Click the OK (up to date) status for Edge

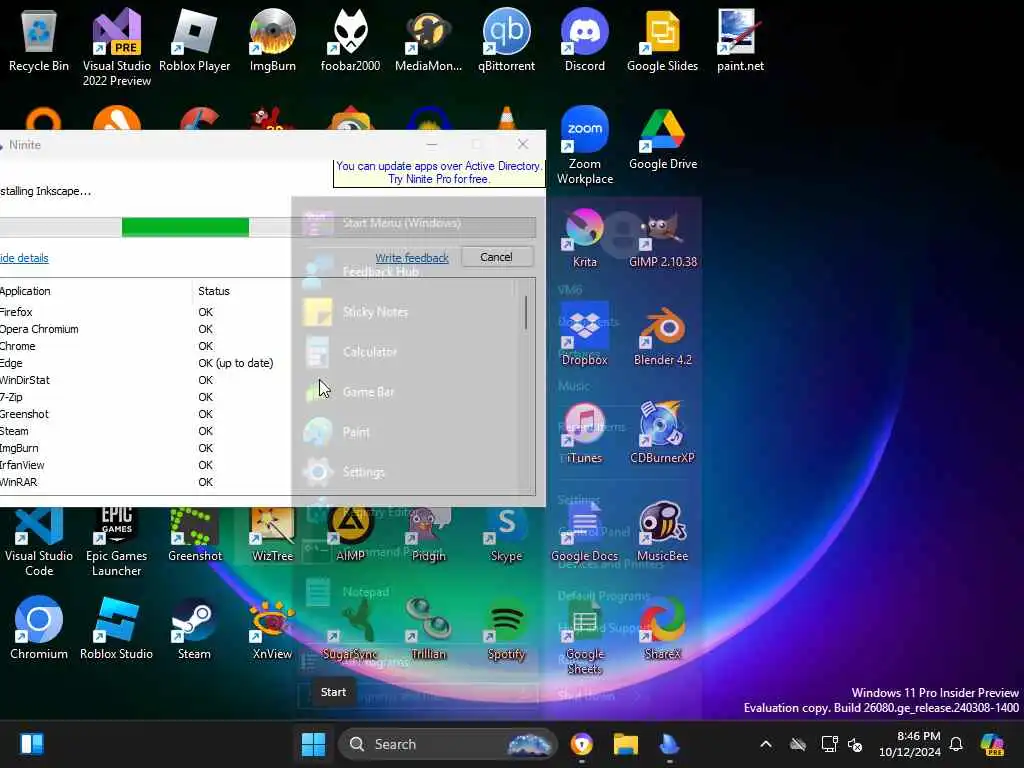click(x=236, y=363)
